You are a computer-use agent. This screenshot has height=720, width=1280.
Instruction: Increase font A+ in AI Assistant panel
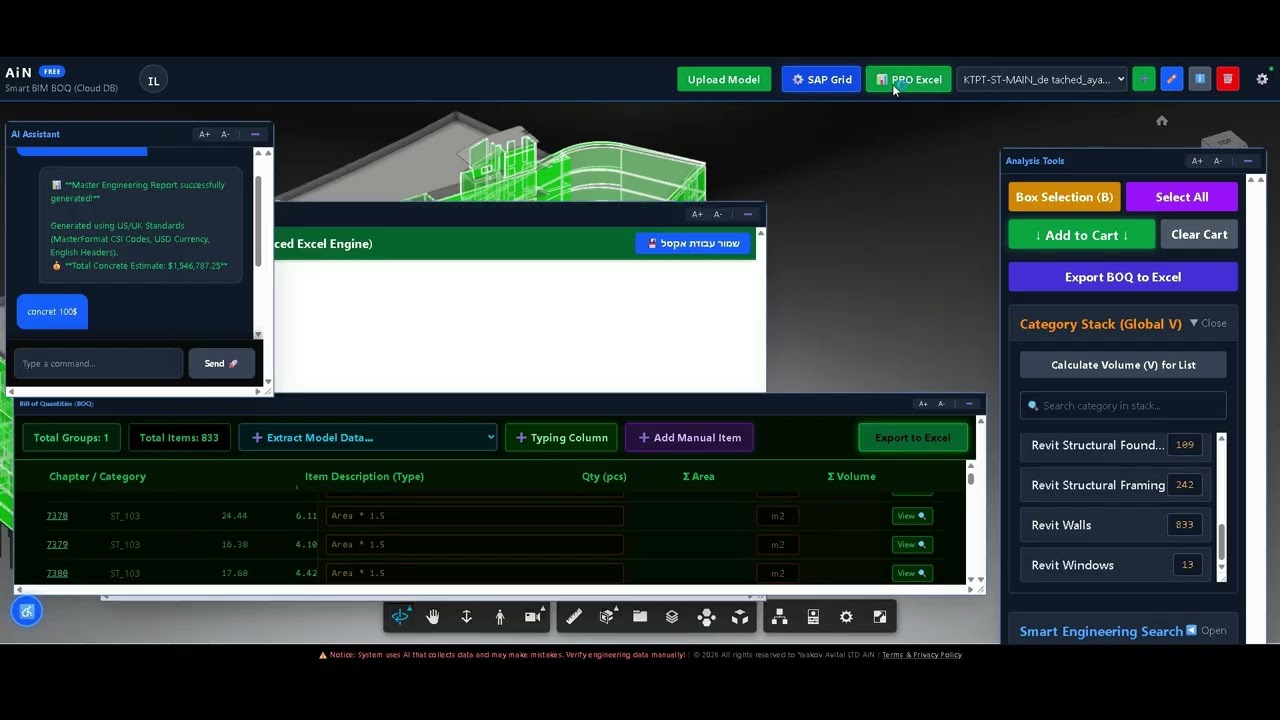click(x=205, y=134)
